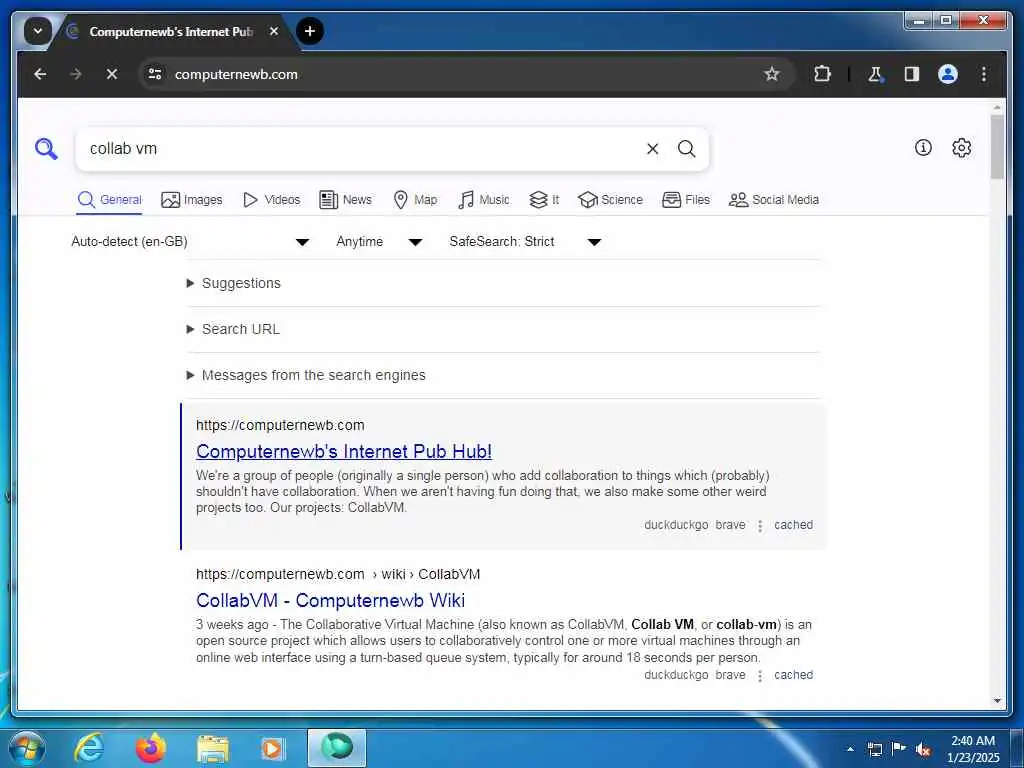The width and height of the screenshot is (1024, 768).
Task: Click the SearXNG magnifier logo
Action: (x=46, y=149)
